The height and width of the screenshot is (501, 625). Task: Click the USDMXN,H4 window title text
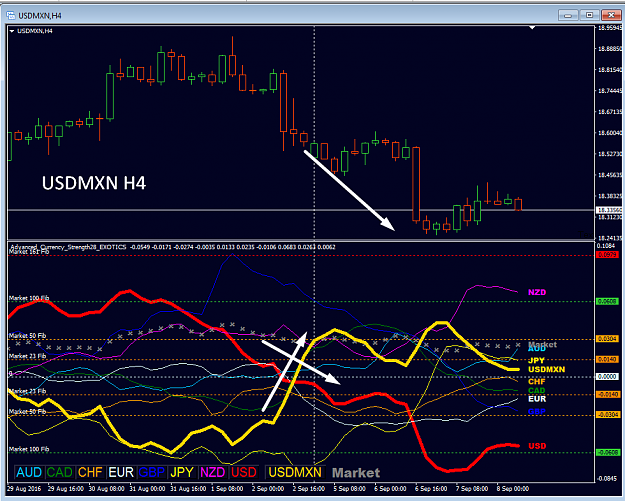[x=40, y=16]
